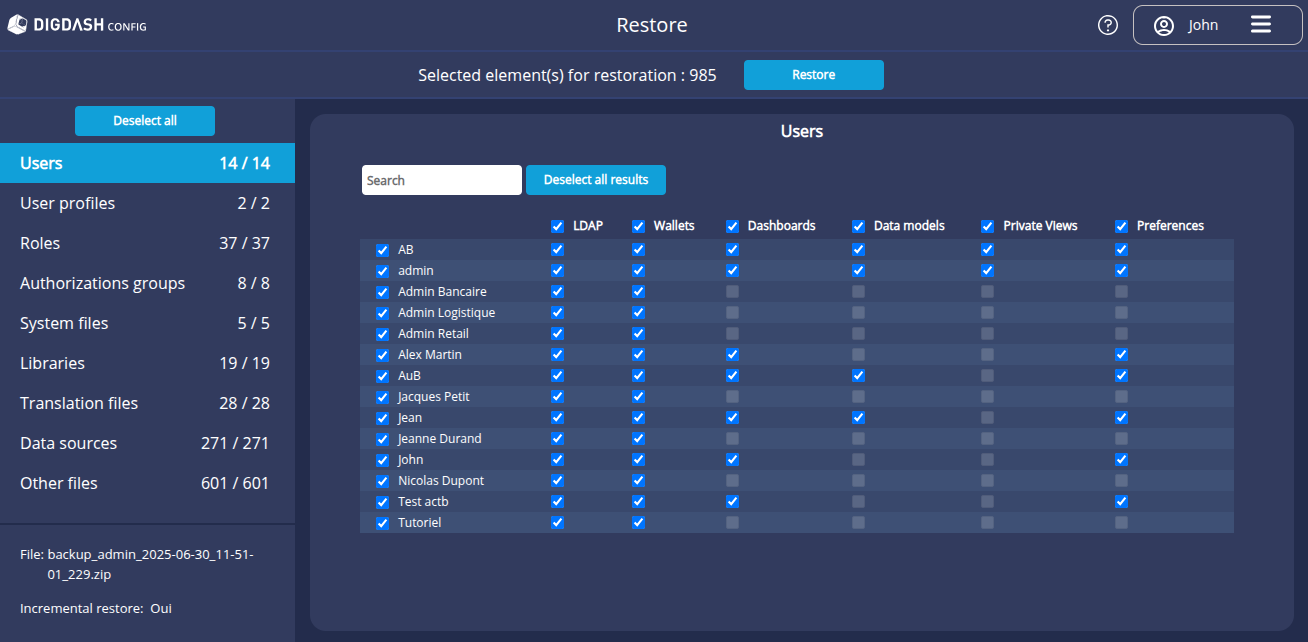Toggle the Wallets column header checkbox
The image size is (1308, 642).
pos(638,225)
